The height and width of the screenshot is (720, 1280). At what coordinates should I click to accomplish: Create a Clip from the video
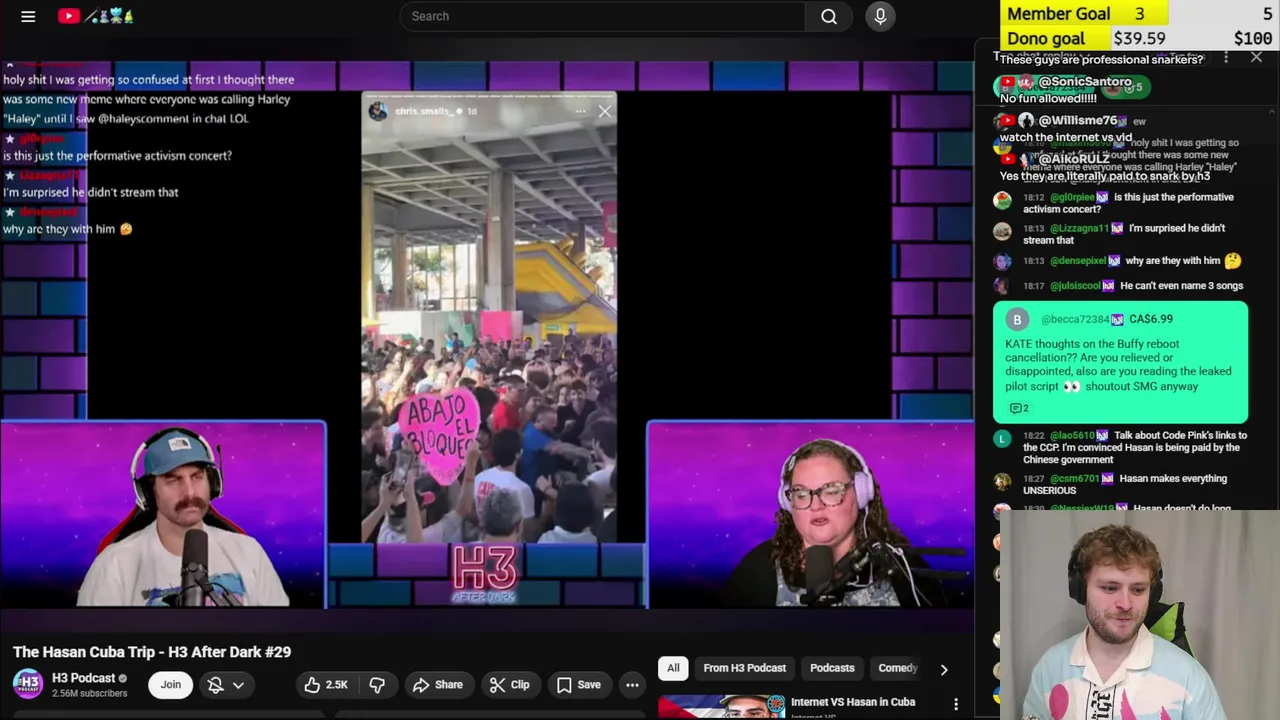click(509, 685)
